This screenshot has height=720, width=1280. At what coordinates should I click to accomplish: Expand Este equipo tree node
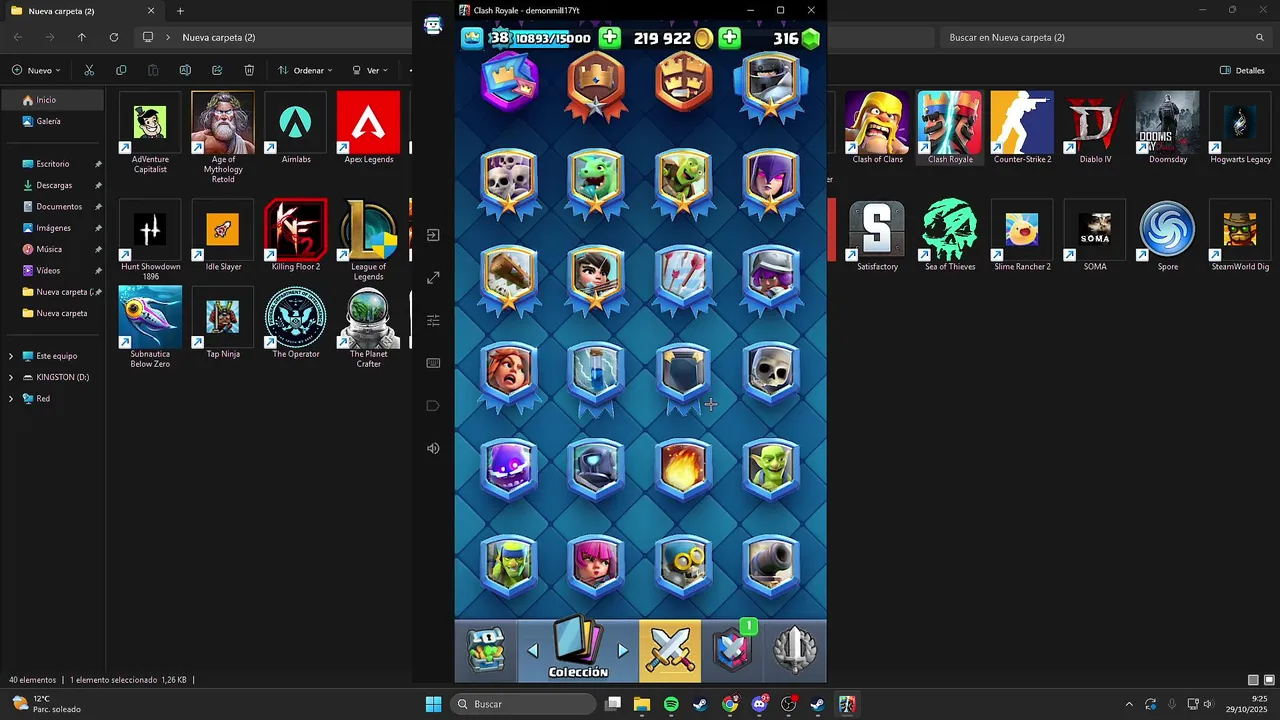pyautogui.click(x=11, y=356)
